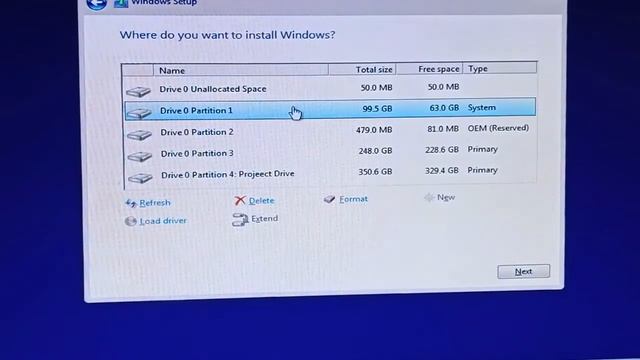Click the 248.0 GB total size cell

coord(375,151)
